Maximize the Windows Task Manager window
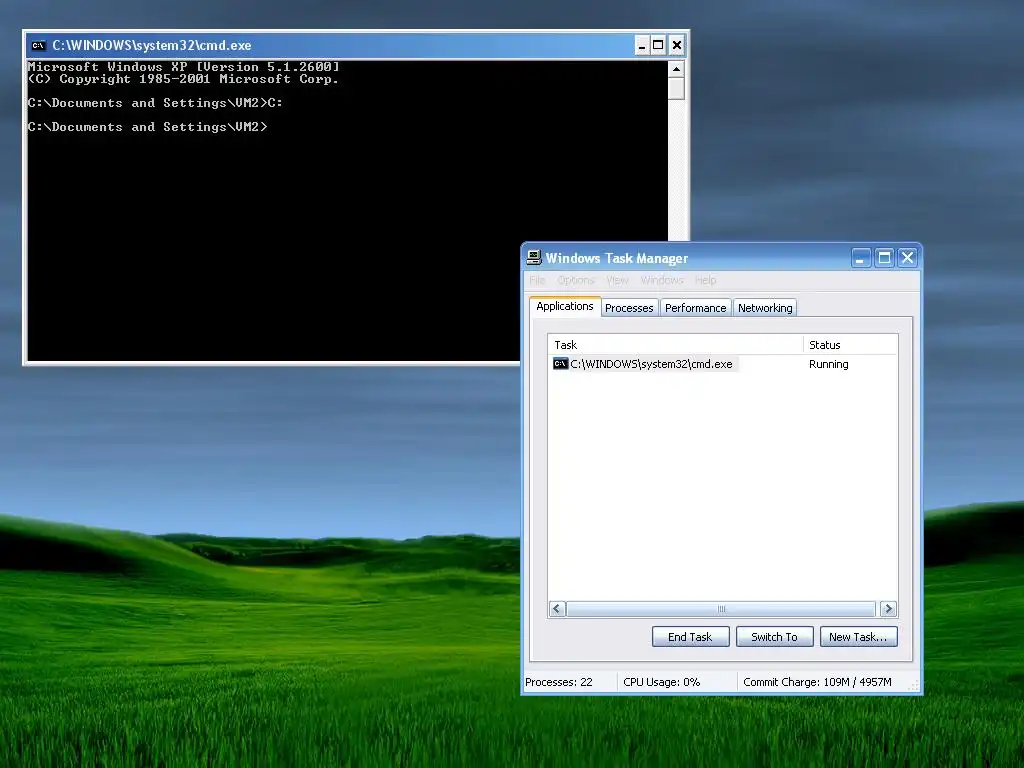This screenshot has height=768, width=1024. [x=884, y=258]
